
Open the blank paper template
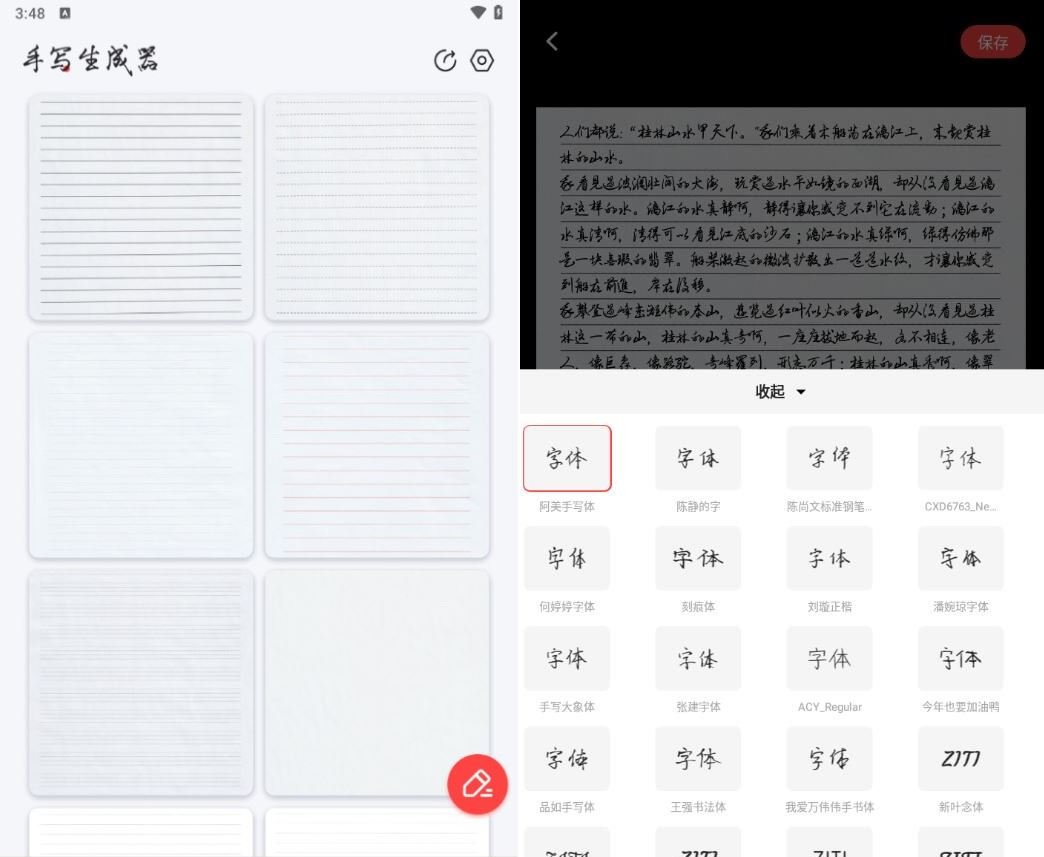(x=377, y=683)
